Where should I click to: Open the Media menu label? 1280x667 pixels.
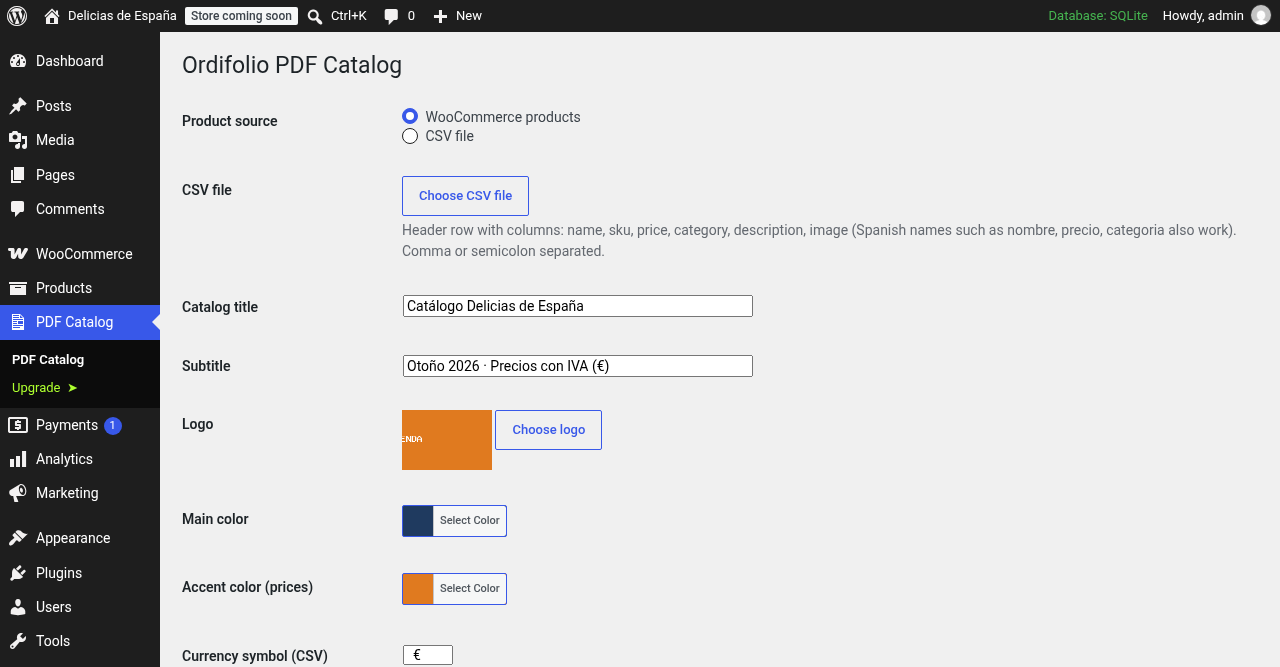pyautogui.click(x=55, y=140)
